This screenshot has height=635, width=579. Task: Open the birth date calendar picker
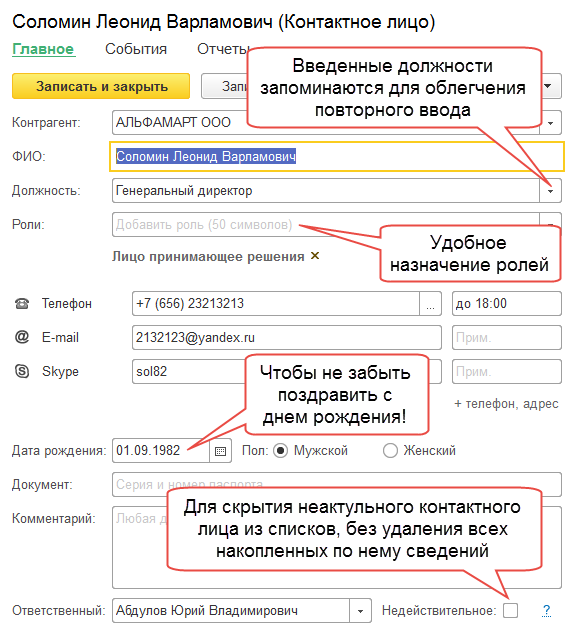click(220, 451)
